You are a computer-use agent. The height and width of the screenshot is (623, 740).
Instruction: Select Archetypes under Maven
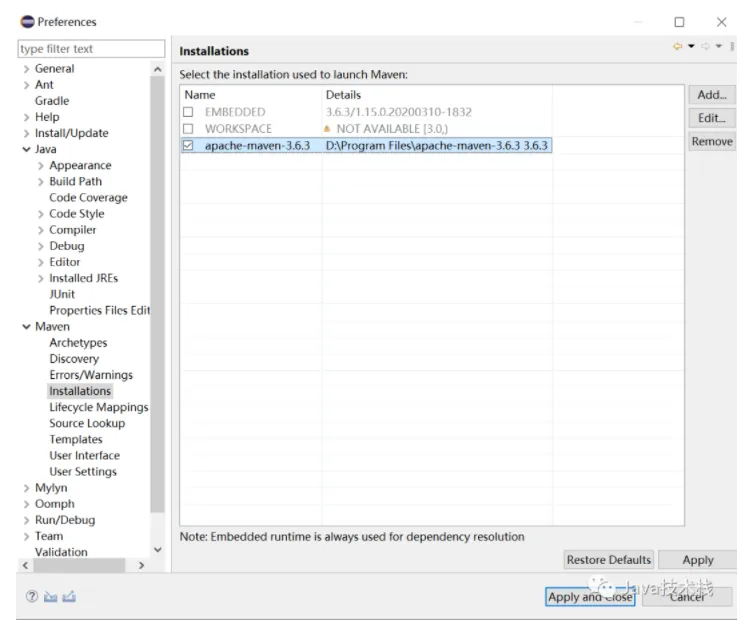tap(78, 343)
